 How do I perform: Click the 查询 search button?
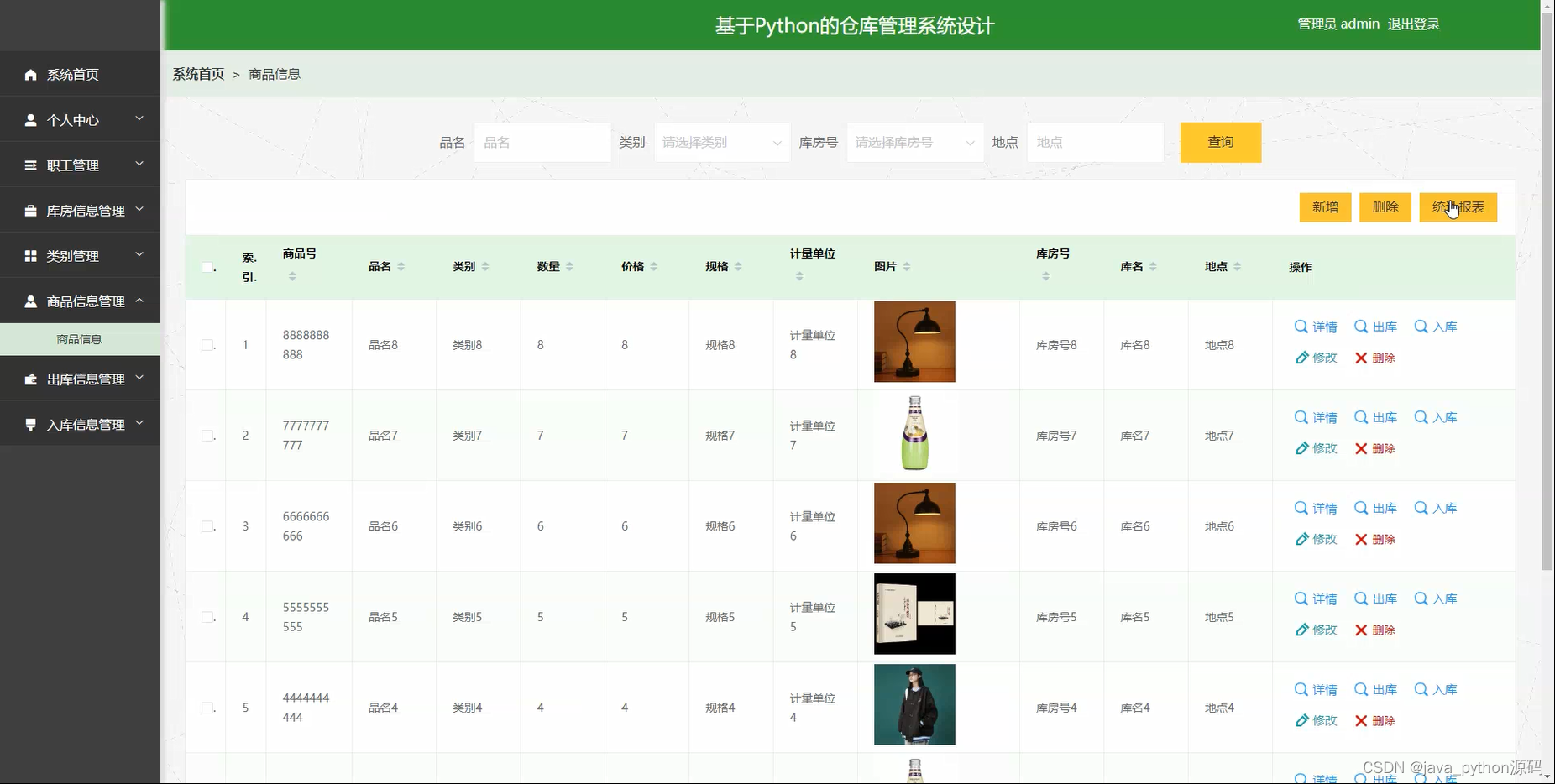(1221, 143)
